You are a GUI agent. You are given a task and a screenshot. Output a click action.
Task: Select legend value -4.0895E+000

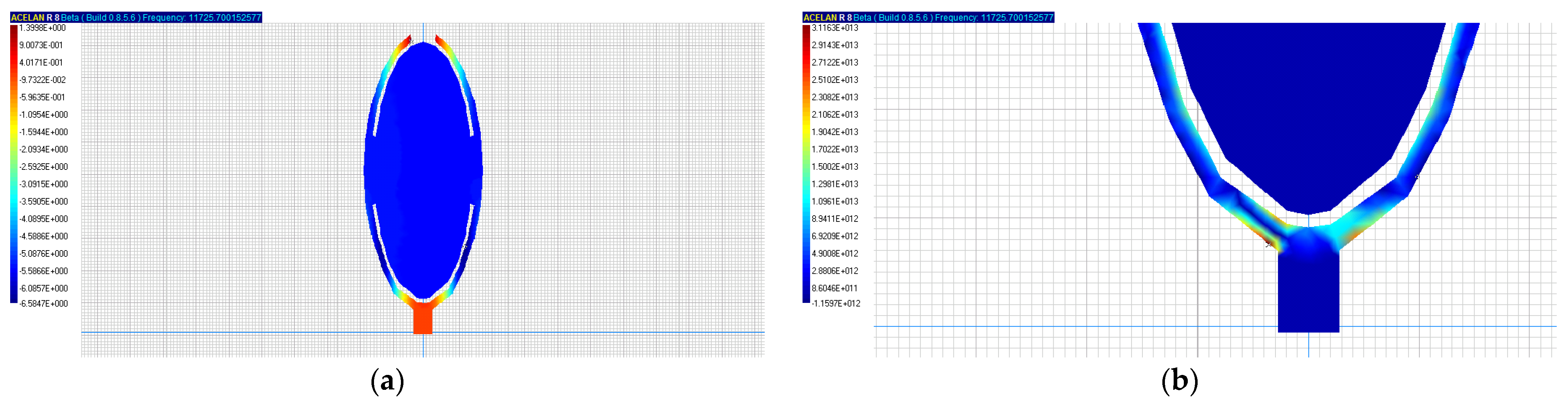click(43, 219)
